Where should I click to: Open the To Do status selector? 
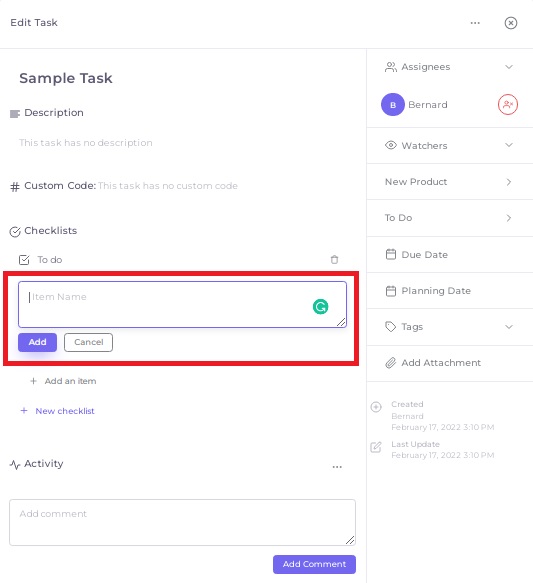pos(450,218)
